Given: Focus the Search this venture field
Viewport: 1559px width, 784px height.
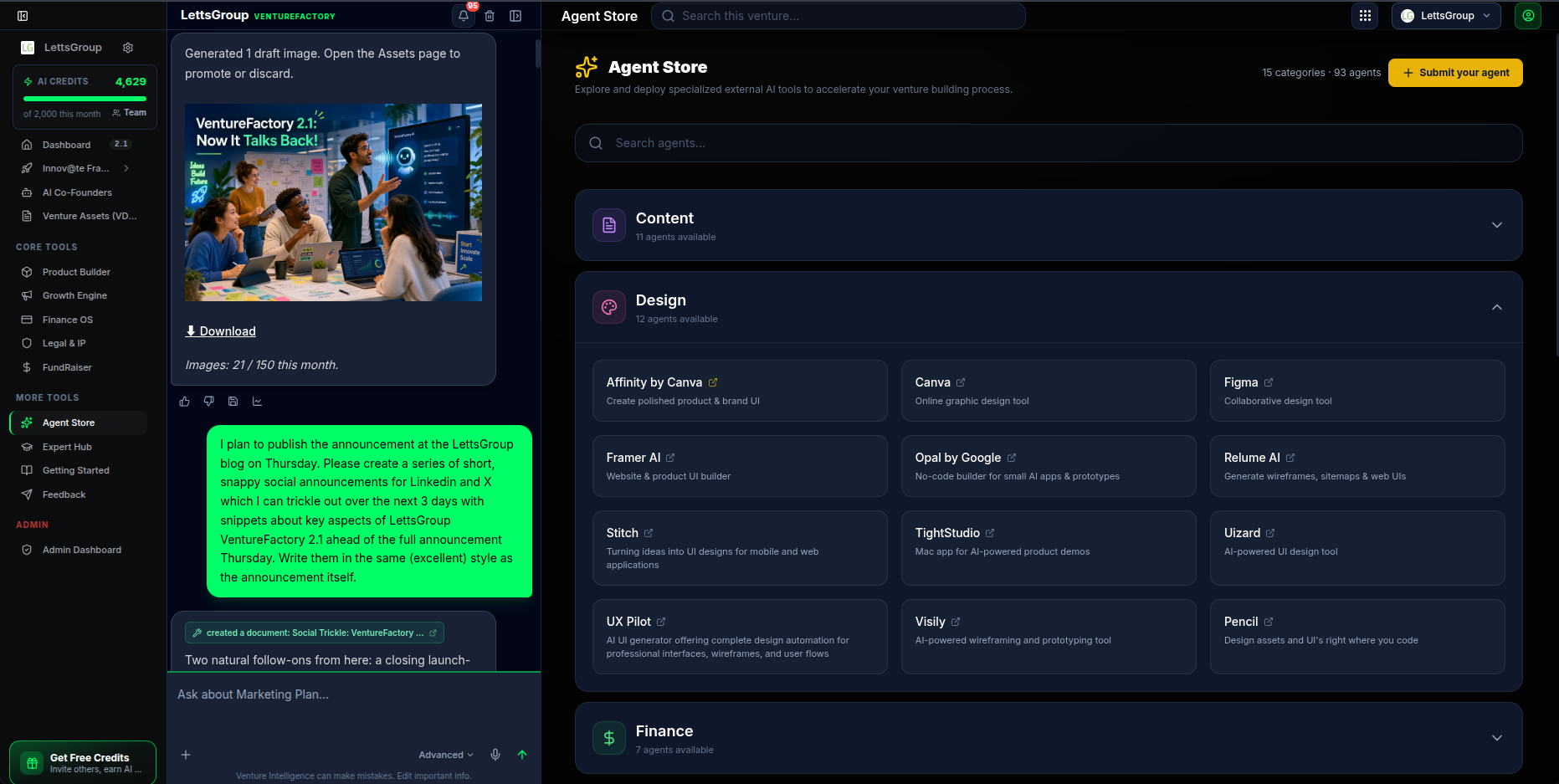Looking at the screenshot, I should tap(838, 16).
